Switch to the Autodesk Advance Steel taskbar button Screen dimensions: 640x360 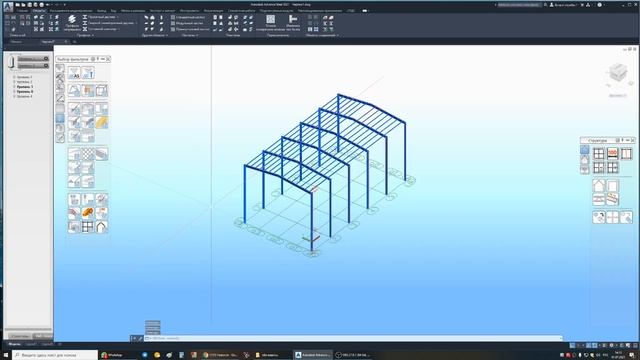pos(313,355)
